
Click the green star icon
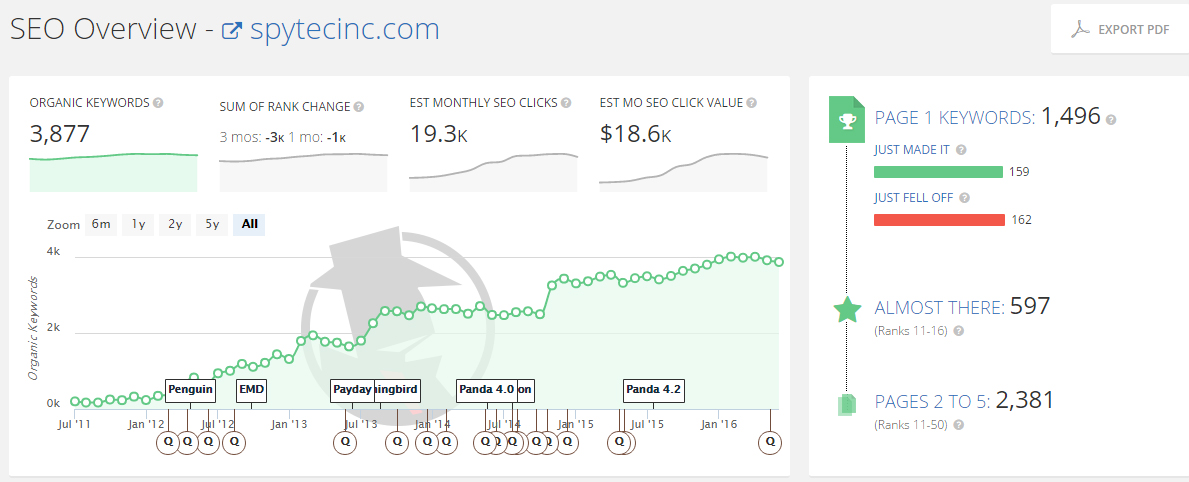[x=847, y=309]
